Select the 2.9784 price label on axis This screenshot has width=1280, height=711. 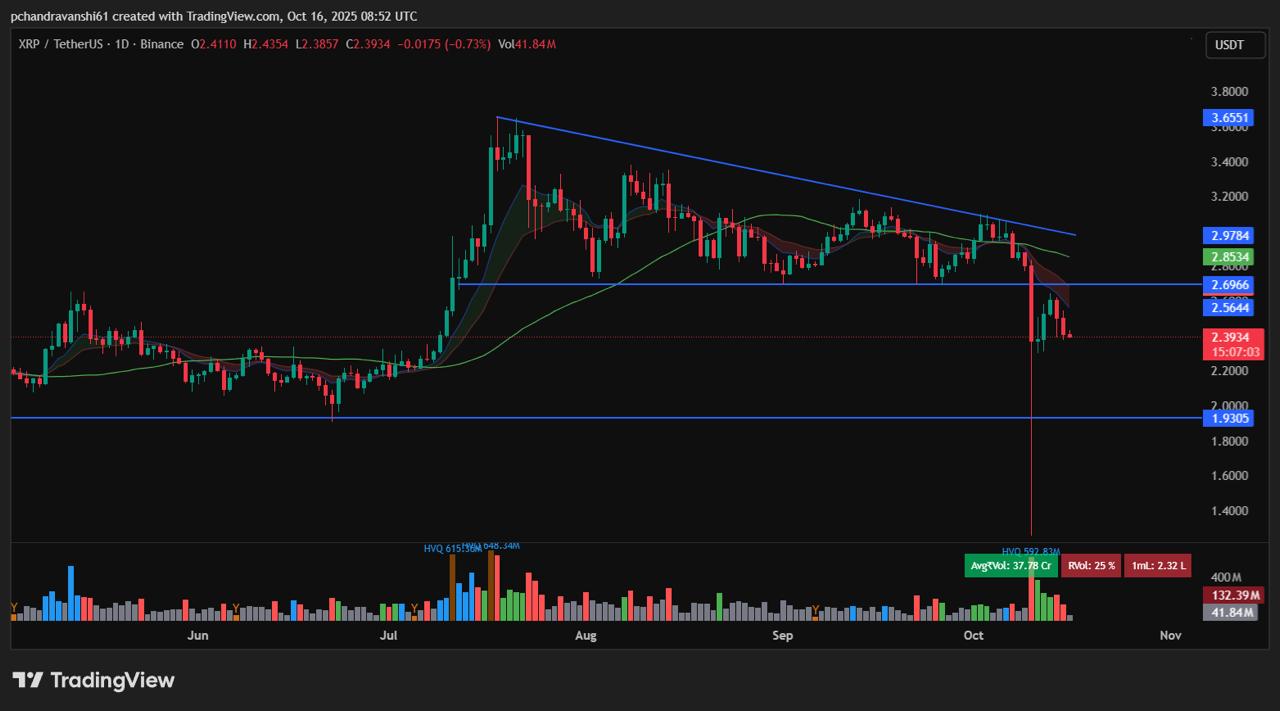1229,236
